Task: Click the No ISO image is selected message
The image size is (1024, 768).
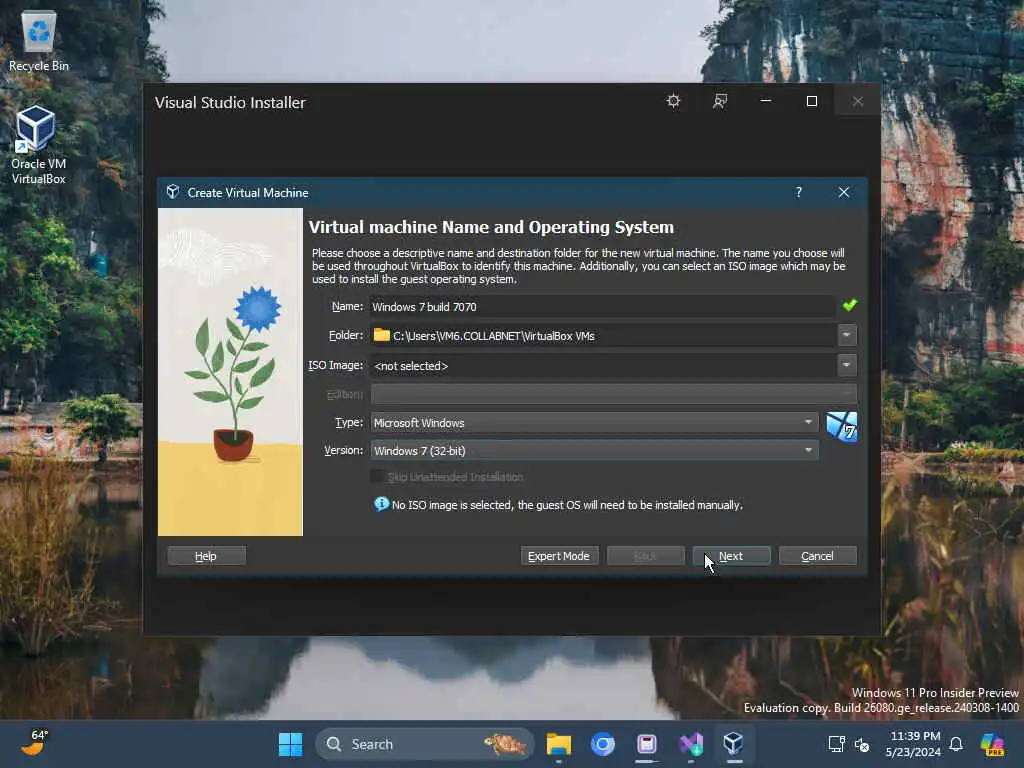Action: coord(567,505)
